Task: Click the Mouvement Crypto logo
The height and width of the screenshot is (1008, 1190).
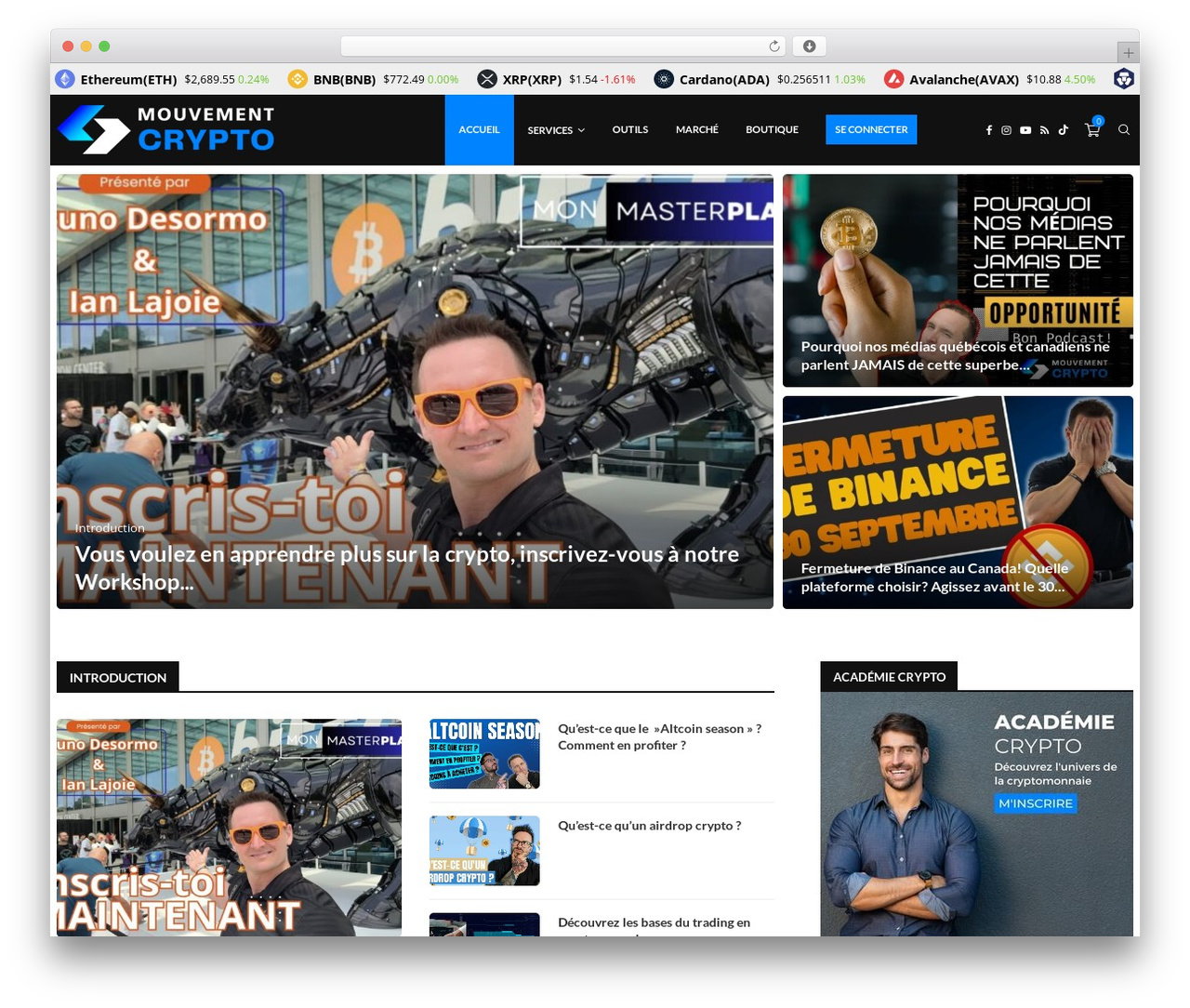Action: point(166,129)
